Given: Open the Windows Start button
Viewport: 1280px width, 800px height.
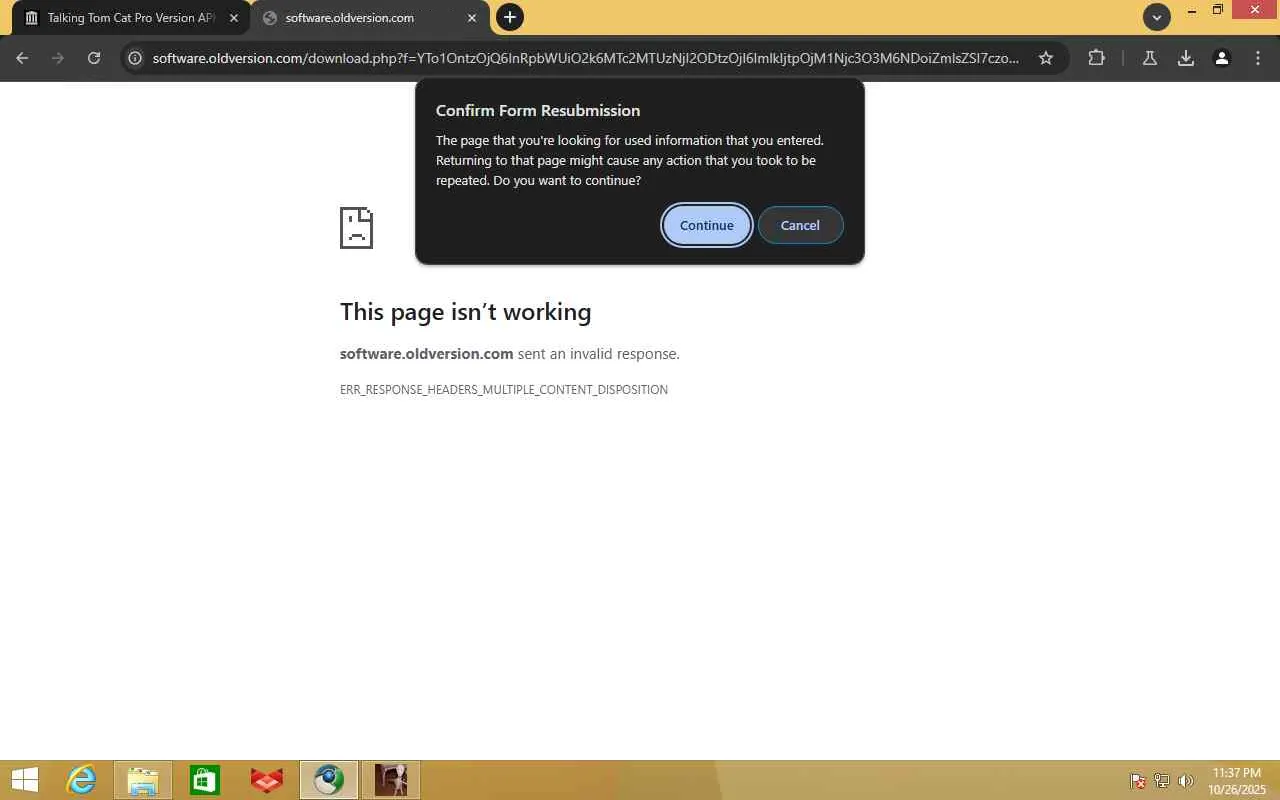Looking at the screenshot, I should [x=25, y=780].
